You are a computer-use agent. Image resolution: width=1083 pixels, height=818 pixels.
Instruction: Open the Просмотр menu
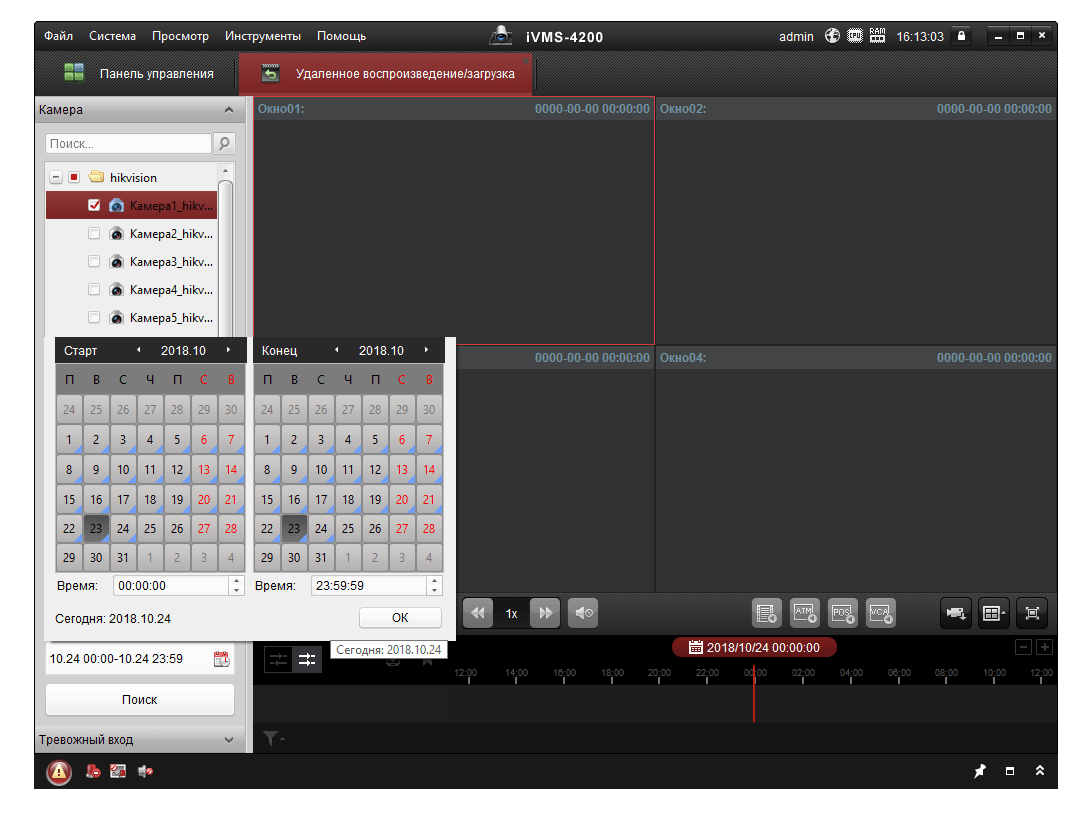tap(180, 36)
